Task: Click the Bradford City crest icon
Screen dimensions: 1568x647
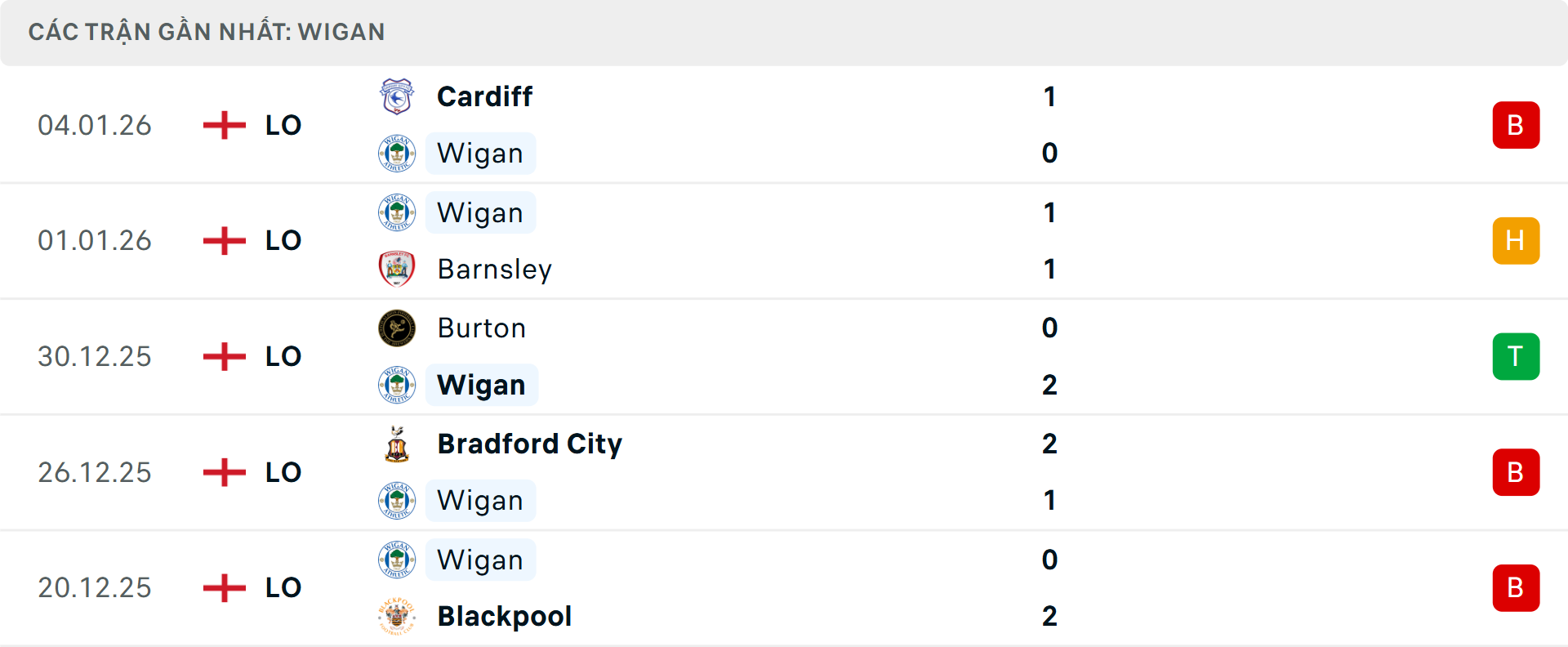Action: pyautogui.click(x=397, y=444)
